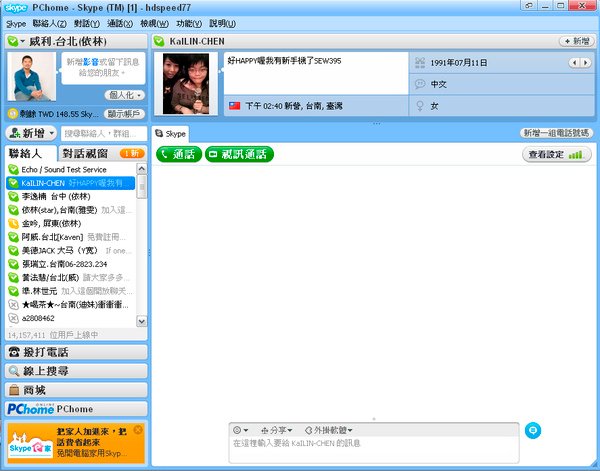
Task: Select contact 張瑞立.台南06-2823.234
Action: pos(71,264)
